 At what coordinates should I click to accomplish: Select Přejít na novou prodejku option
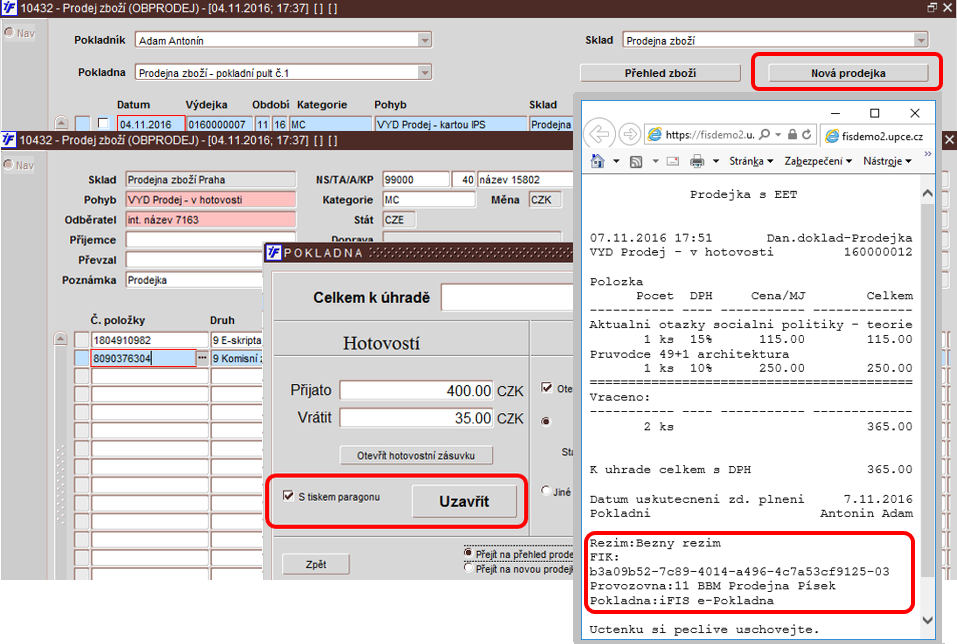click(x=468, y=568)
